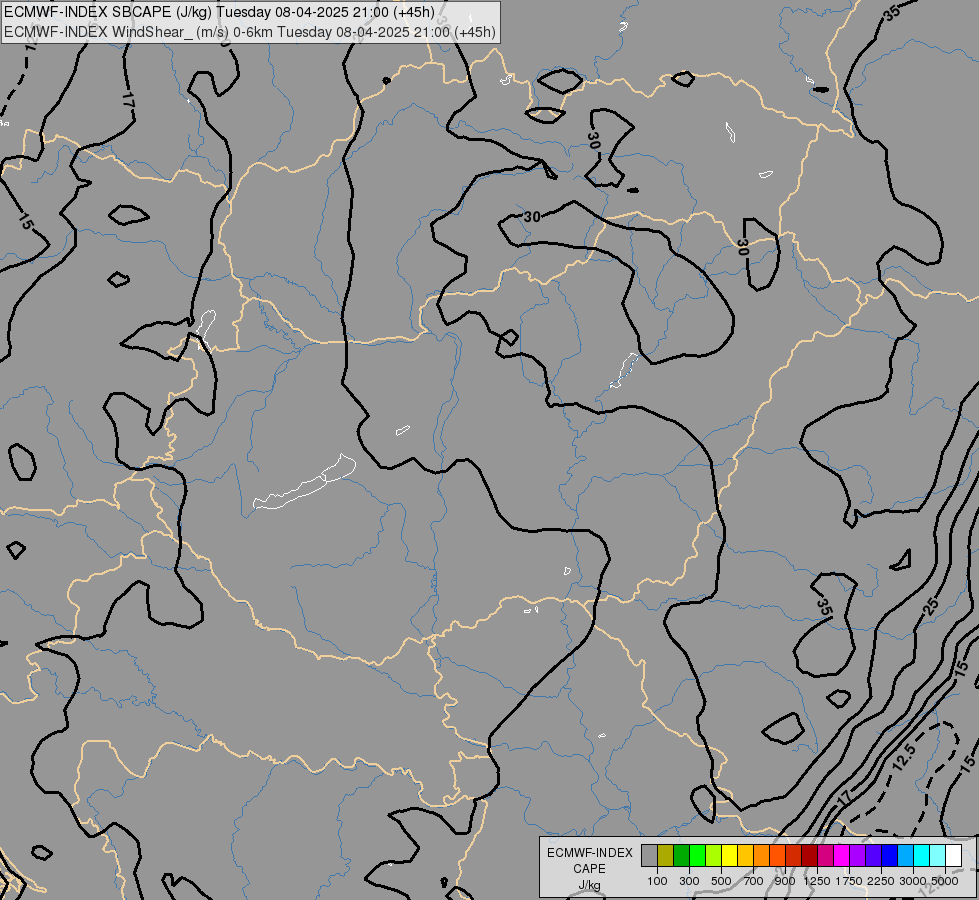Click the 300 legend scale value
This screenshot has width=979, height=900.
(x=689, y=881)
